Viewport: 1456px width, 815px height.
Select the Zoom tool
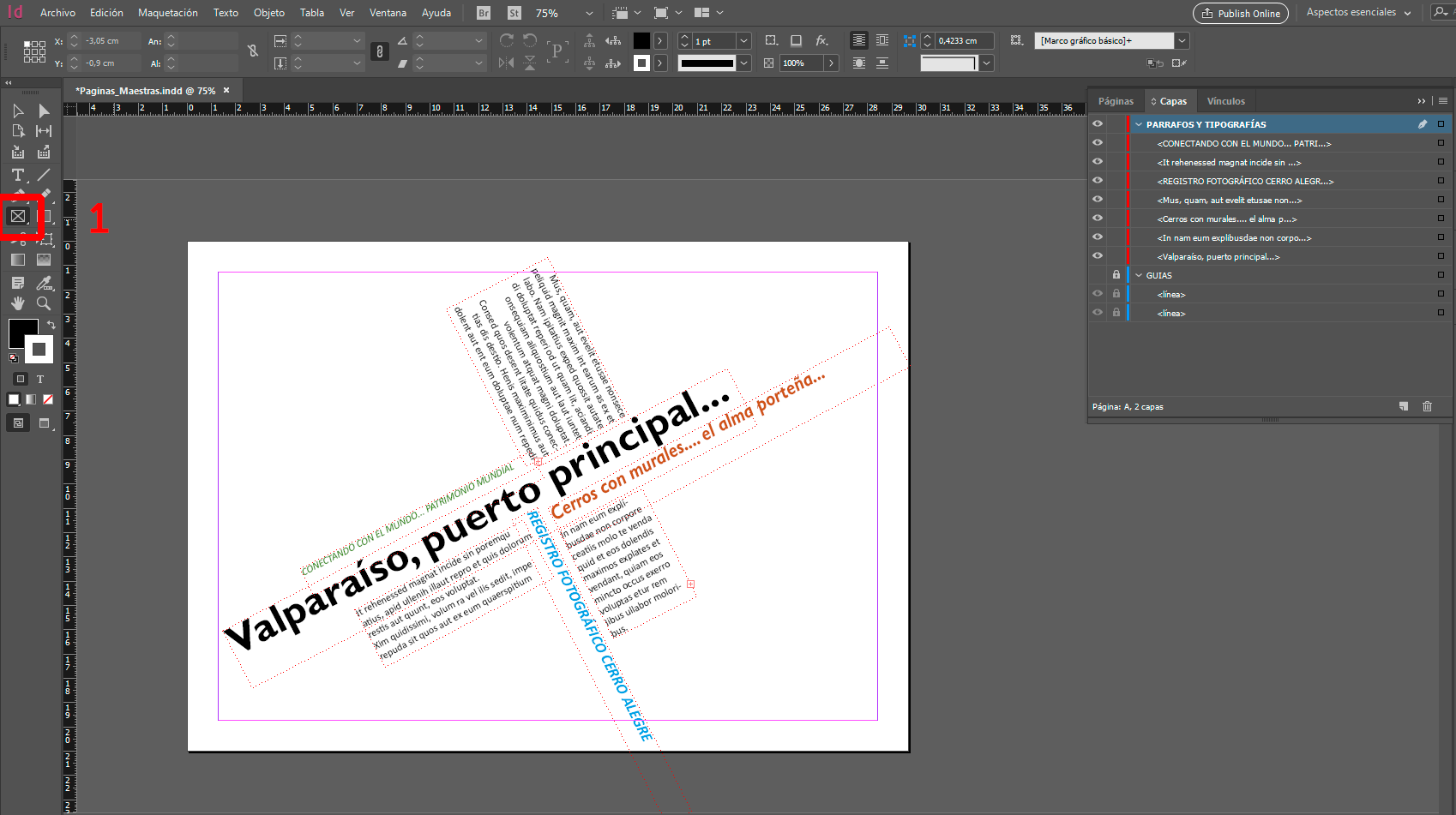pyautogui.click(x=43, y=303)
